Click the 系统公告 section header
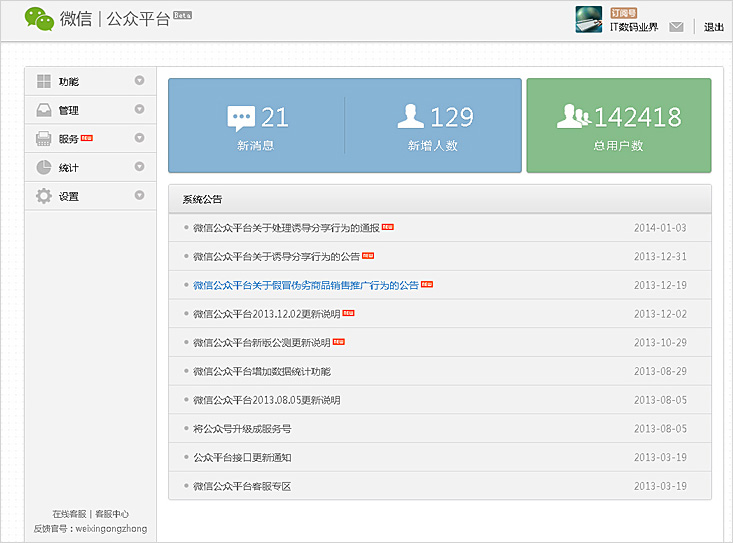 point(202,200)
